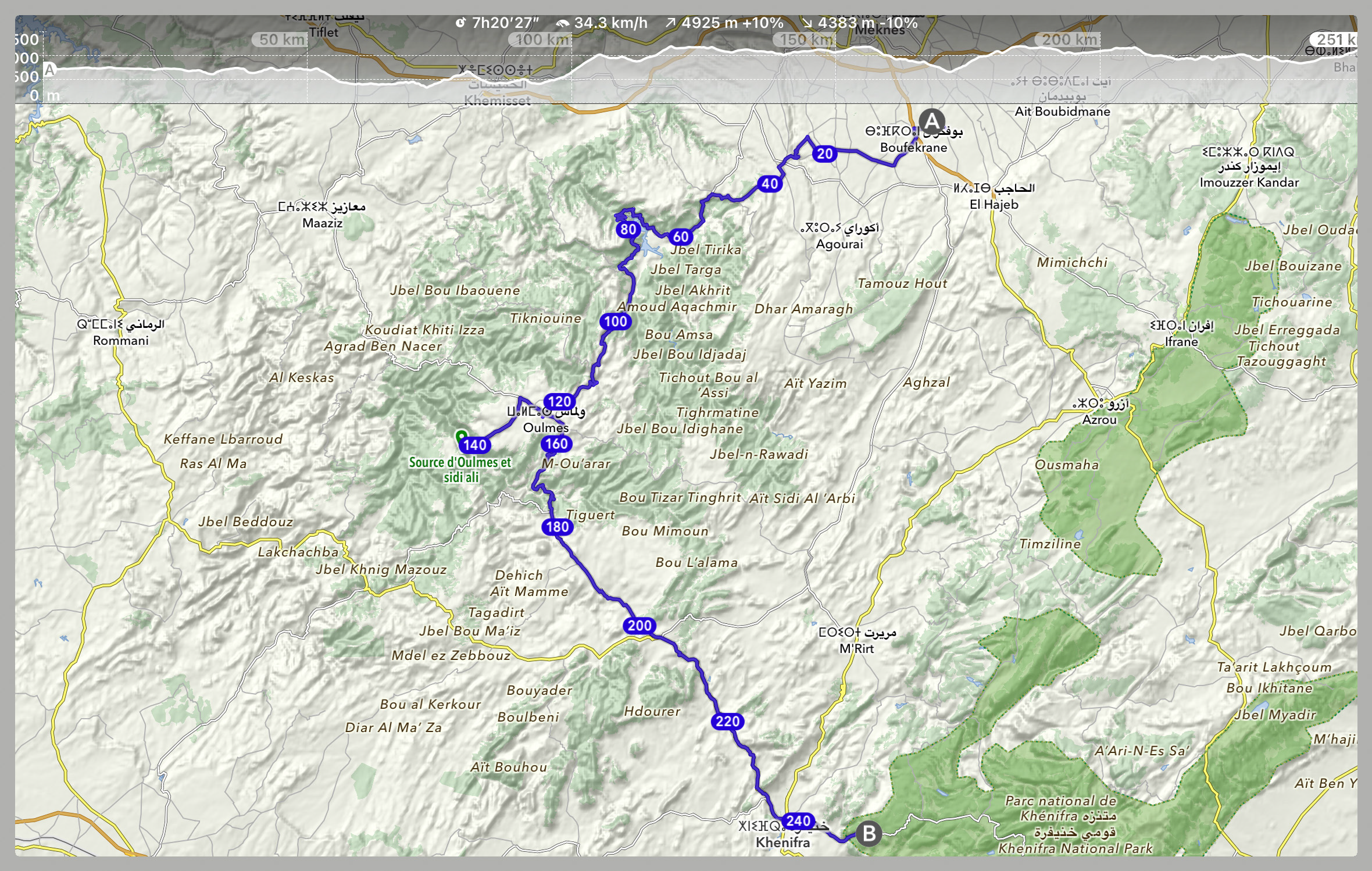The image size is (1372, 871).
Task: Click the ascent arrow 4925 m icon
Action: tap(671, 23)
